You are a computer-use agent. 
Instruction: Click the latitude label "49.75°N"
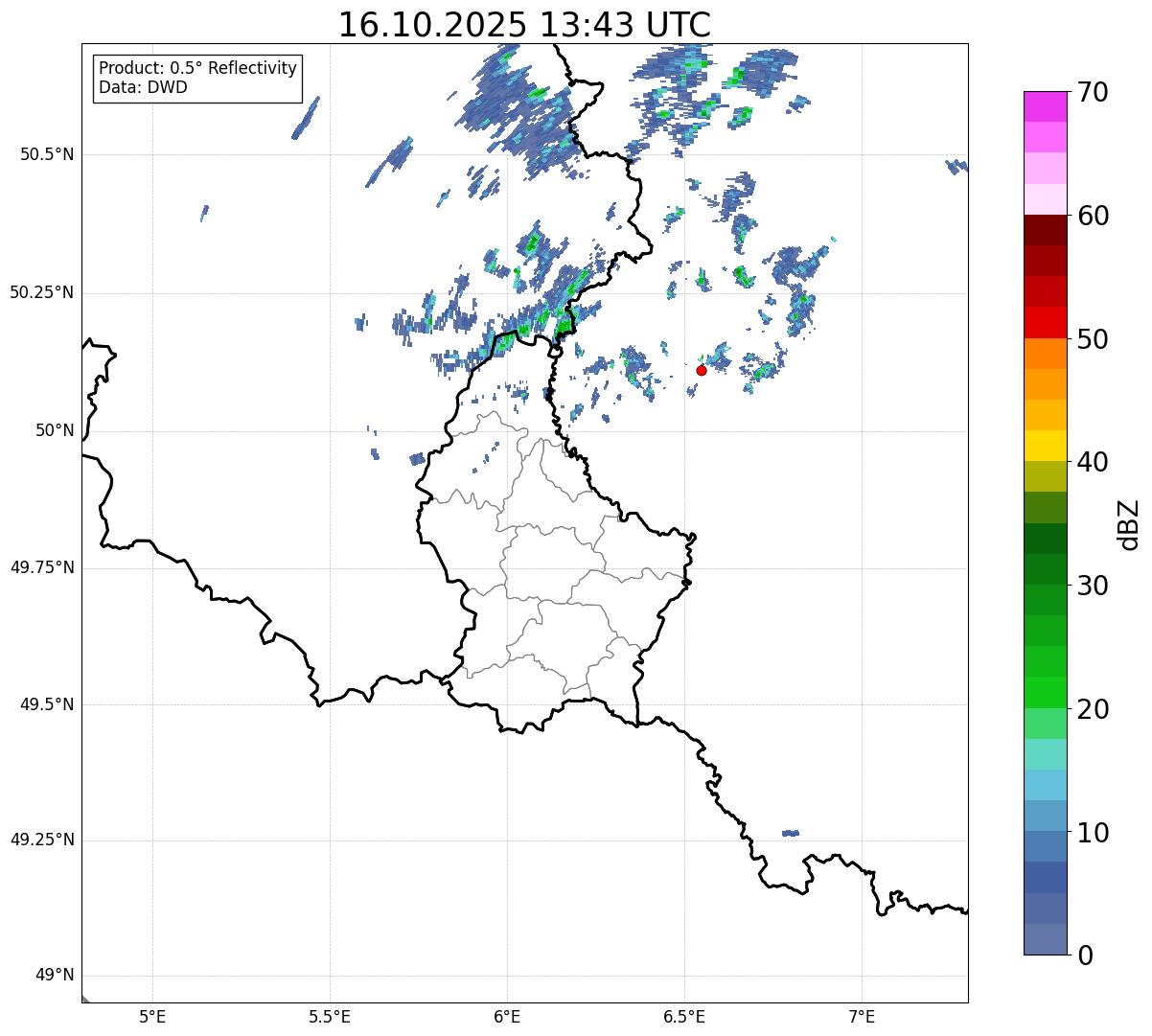coord(42,567)
